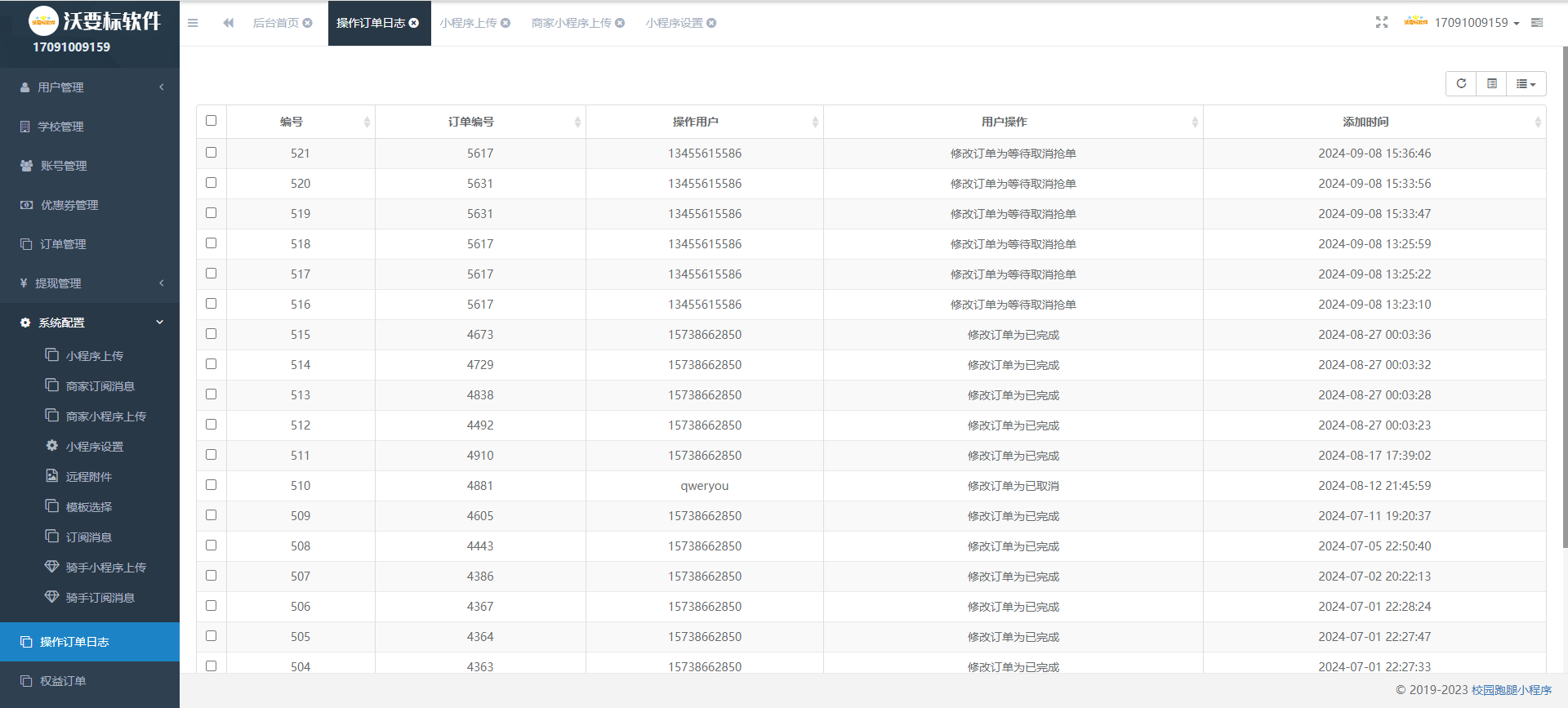The height and width of the screenshot is (708, 1568).
Task: Toggle the sidebar hamburger menu icon
Action: pos(193,23)
